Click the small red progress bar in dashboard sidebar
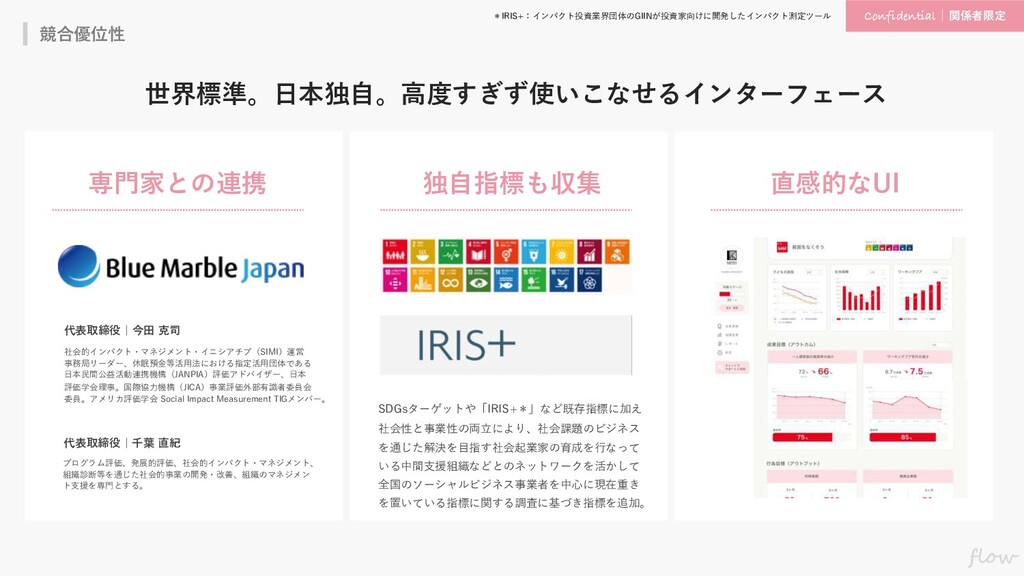The width and height of the screenshot is (1024, 576). (725, 295)
